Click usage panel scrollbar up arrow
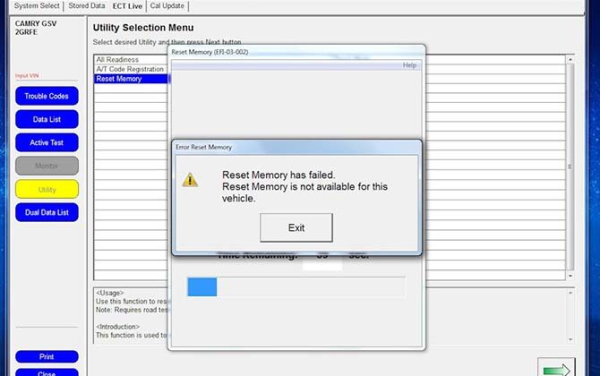Screen dimensions: 600x376 pos(570,293)
